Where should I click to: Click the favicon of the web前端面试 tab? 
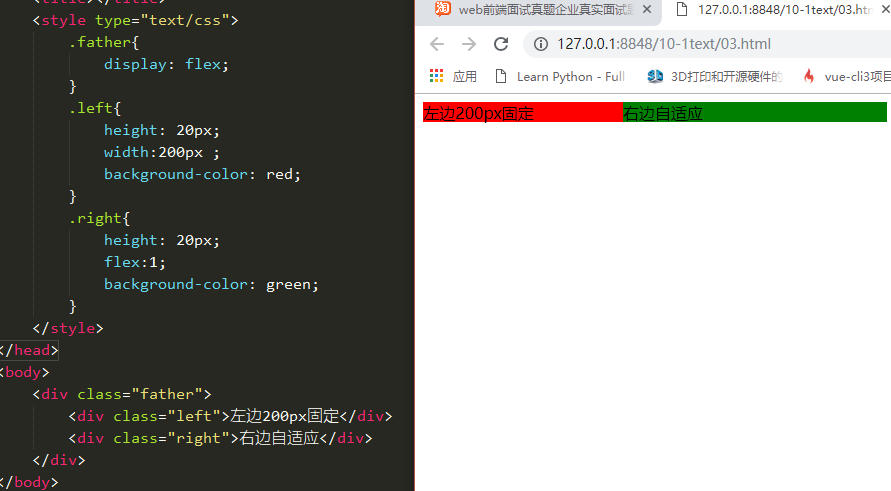click(x=443, y=9)
